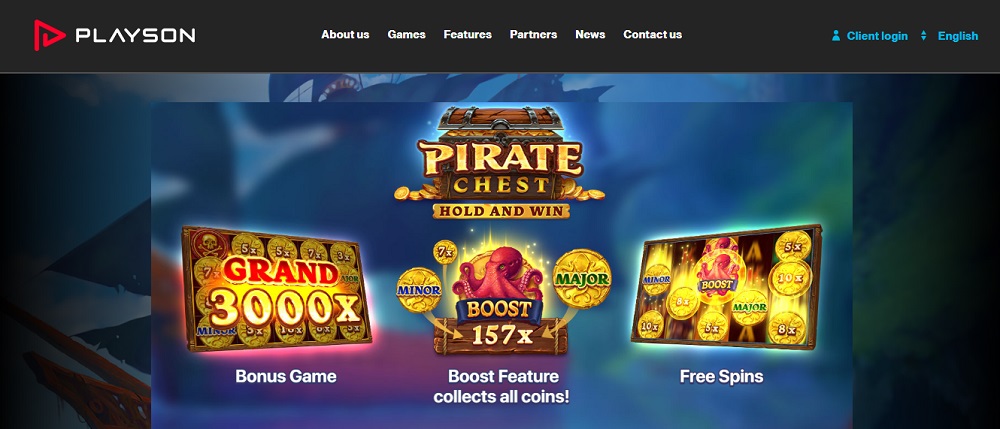The height and width of the screenshot is (429, 1000).
Task: Click the red octopus Boost image
Action: [x=501, y=274]
